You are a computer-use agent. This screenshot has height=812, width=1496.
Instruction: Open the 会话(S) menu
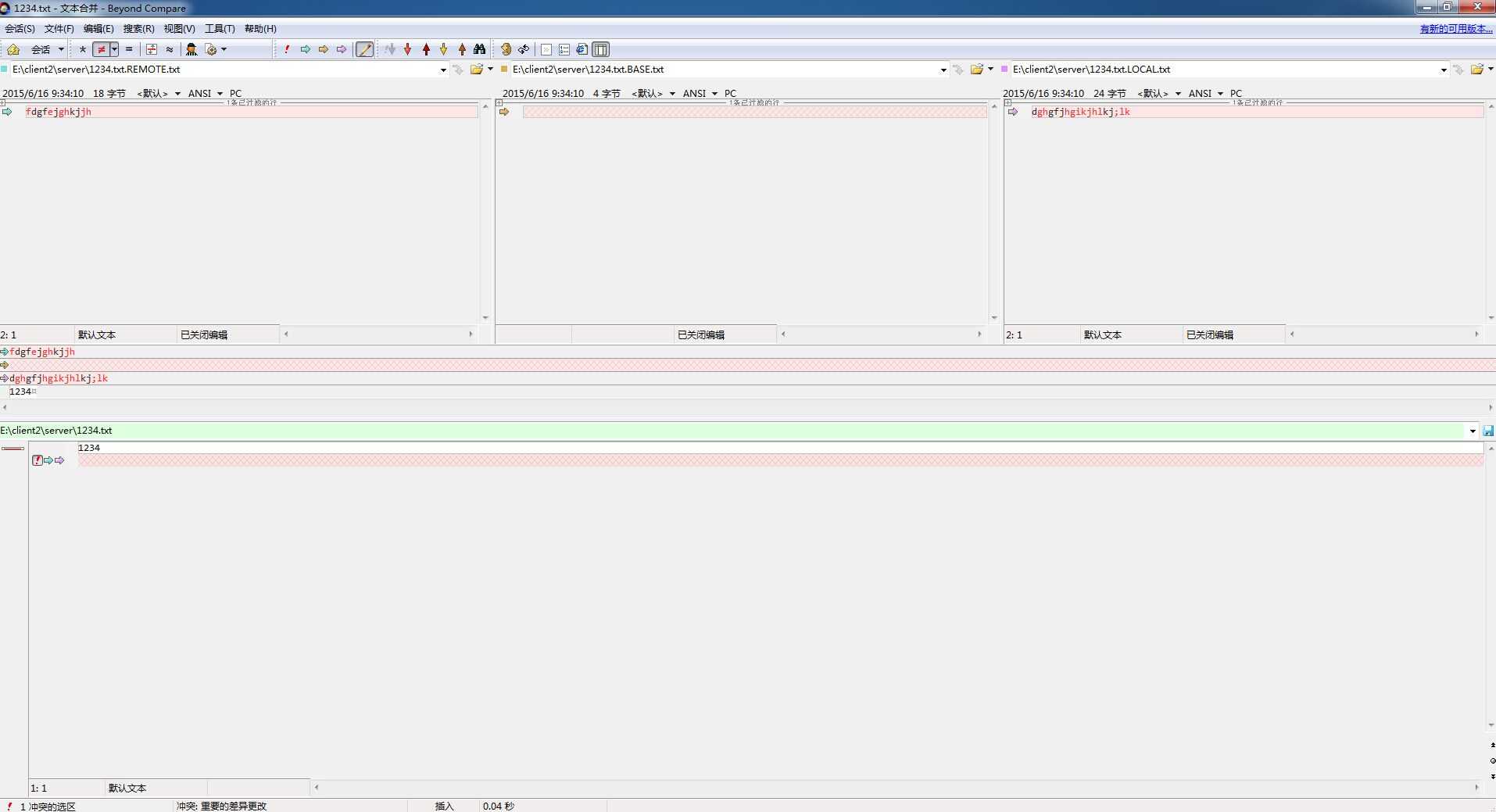click(20, 29)
